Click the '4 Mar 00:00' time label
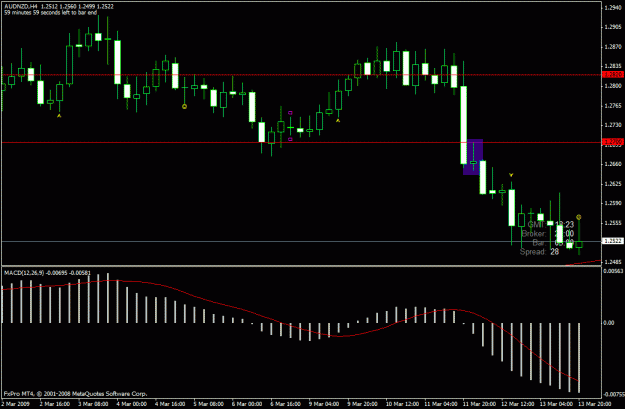Image resolution: width=625 pixels, height=409 pixels. [132, 404]
